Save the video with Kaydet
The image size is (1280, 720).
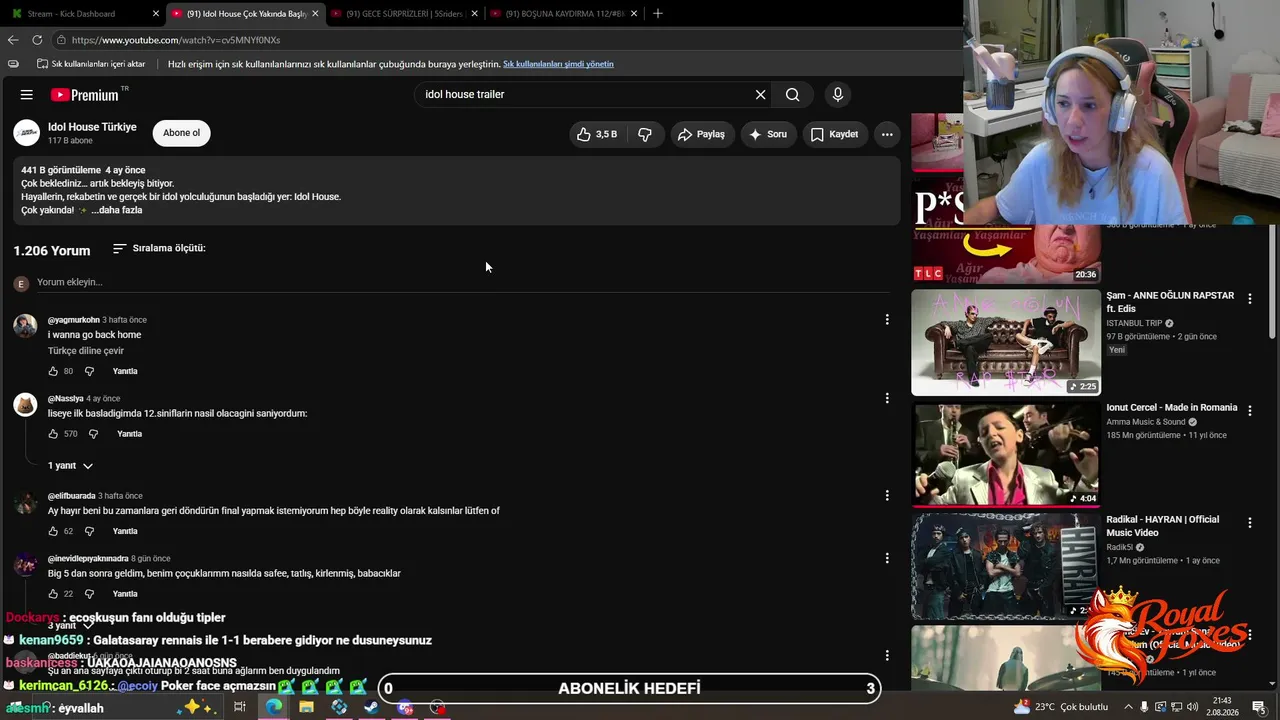click(834, 134)
